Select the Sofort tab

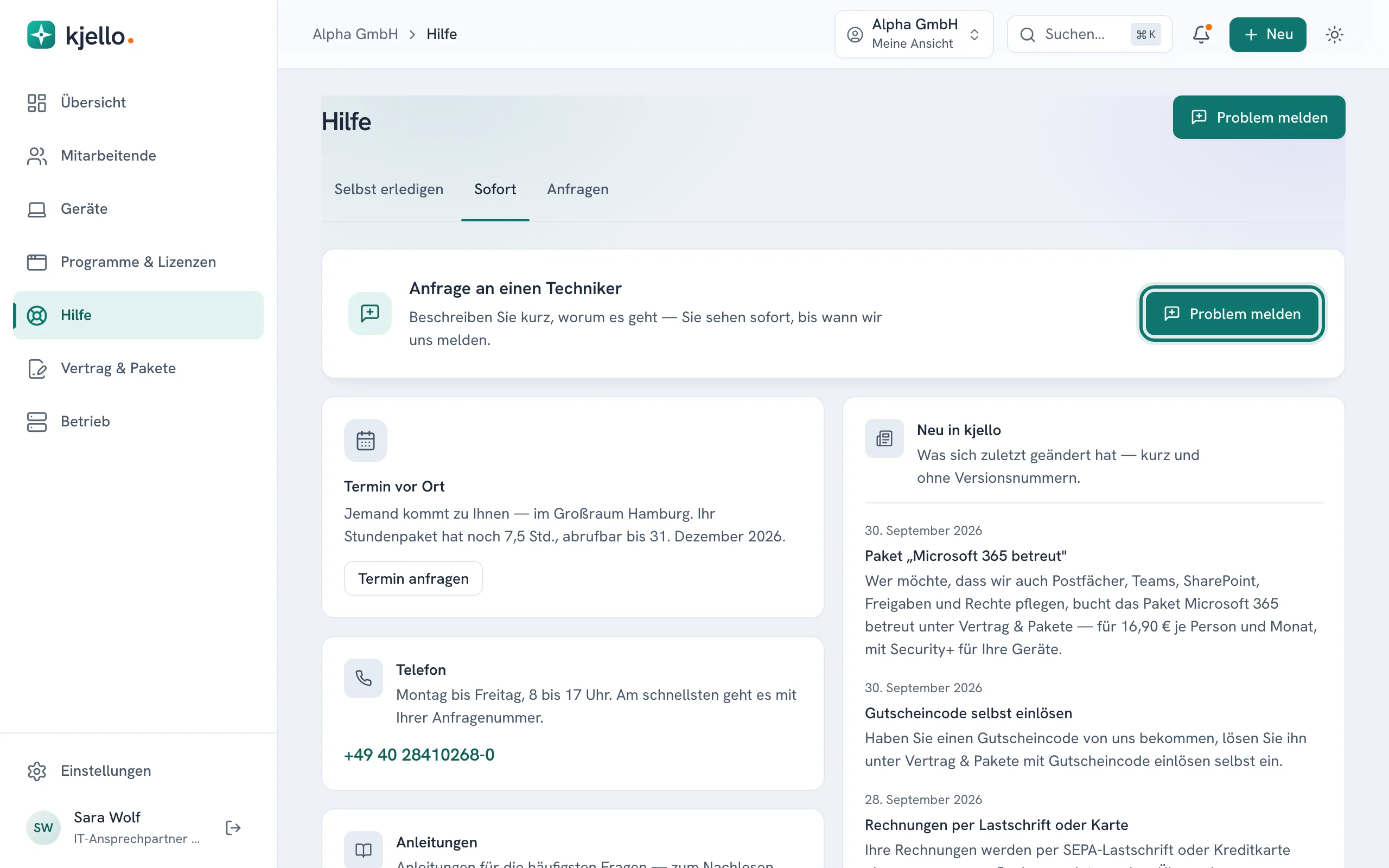coord(495,189)
